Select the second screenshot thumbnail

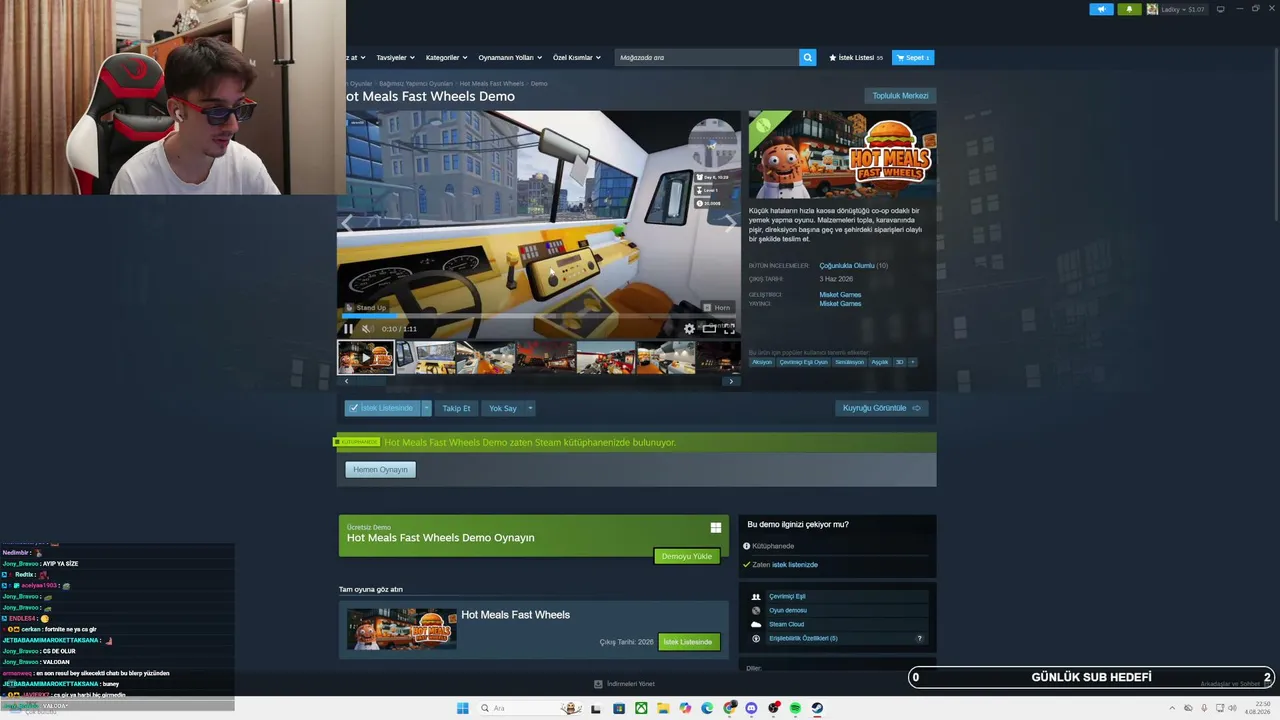(426, 357)
